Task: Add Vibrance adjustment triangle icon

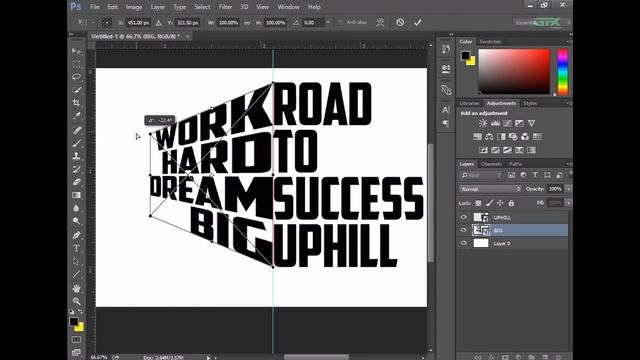Action: tap(531, 123)
